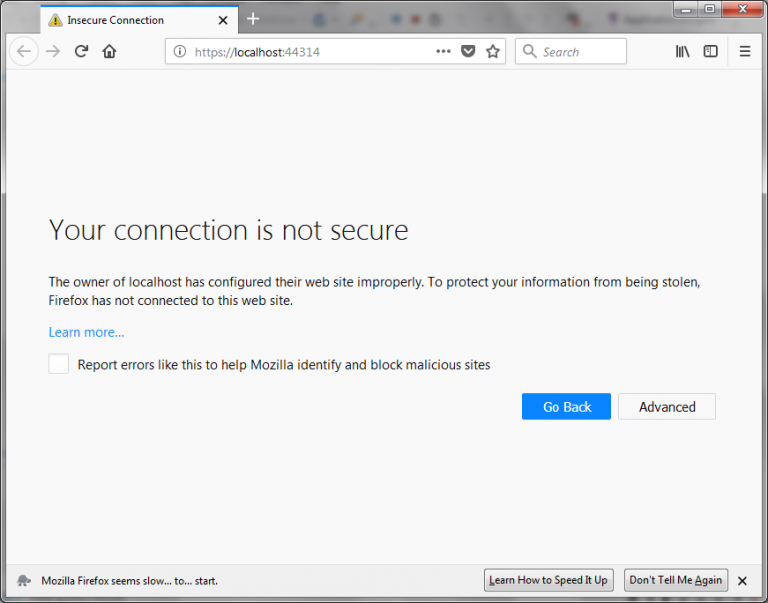Bookmark this page with the star

tap(493, 52)
